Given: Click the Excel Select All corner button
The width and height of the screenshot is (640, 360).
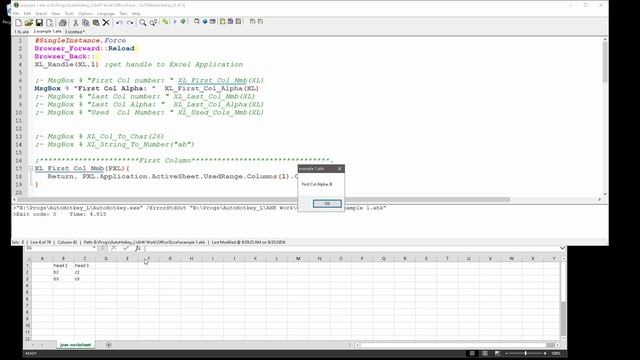Looking at the screenshot, I should [28, 258].
